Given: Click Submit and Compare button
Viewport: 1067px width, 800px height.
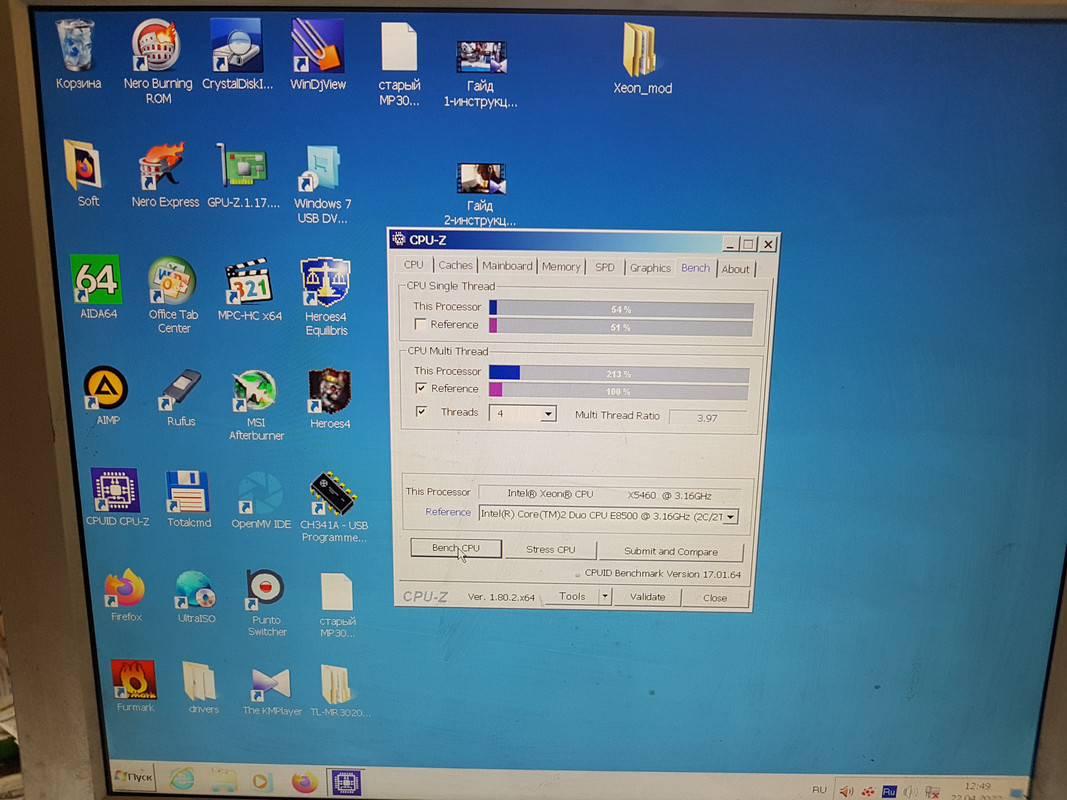Looking at the screenshot, I should (x=671, y=552).
